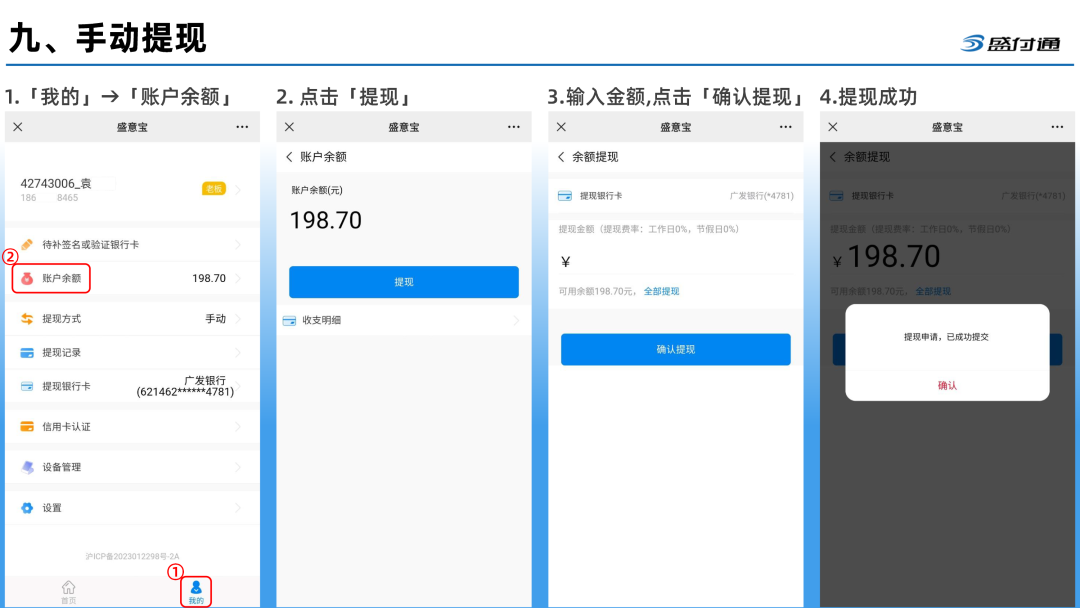Click the 收支明细 card icon
Viewport: 1080px width, 608px height.
click(x=289, y=320)
